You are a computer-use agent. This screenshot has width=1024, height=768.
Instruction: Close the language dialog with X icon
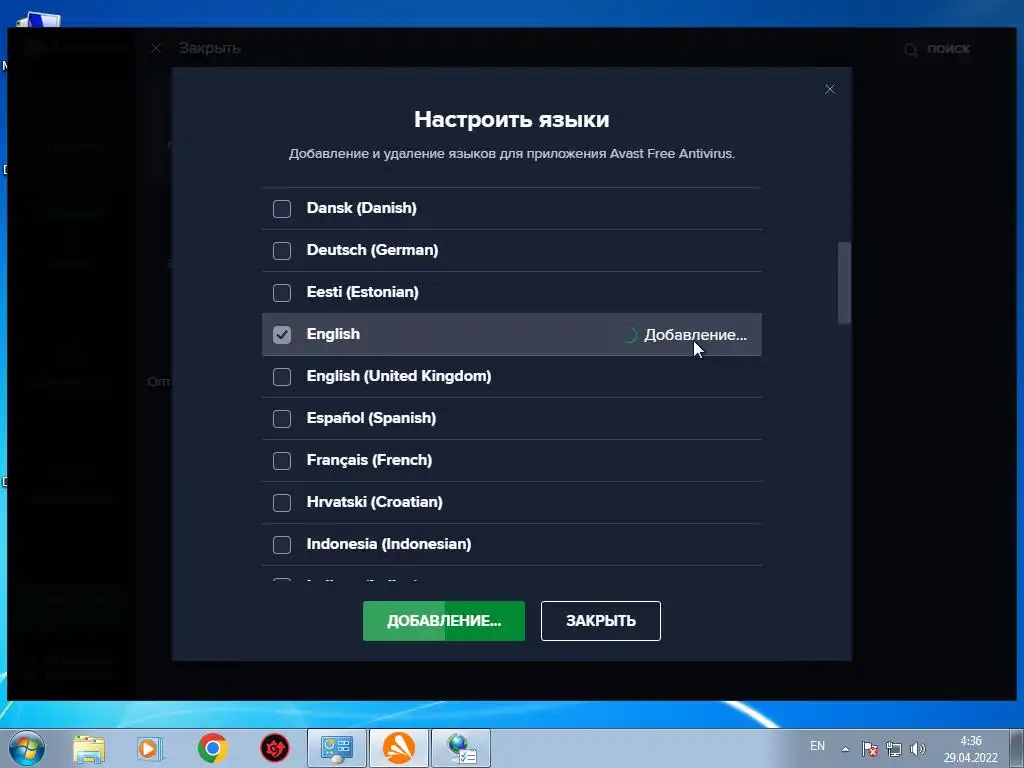click(829, 89)
